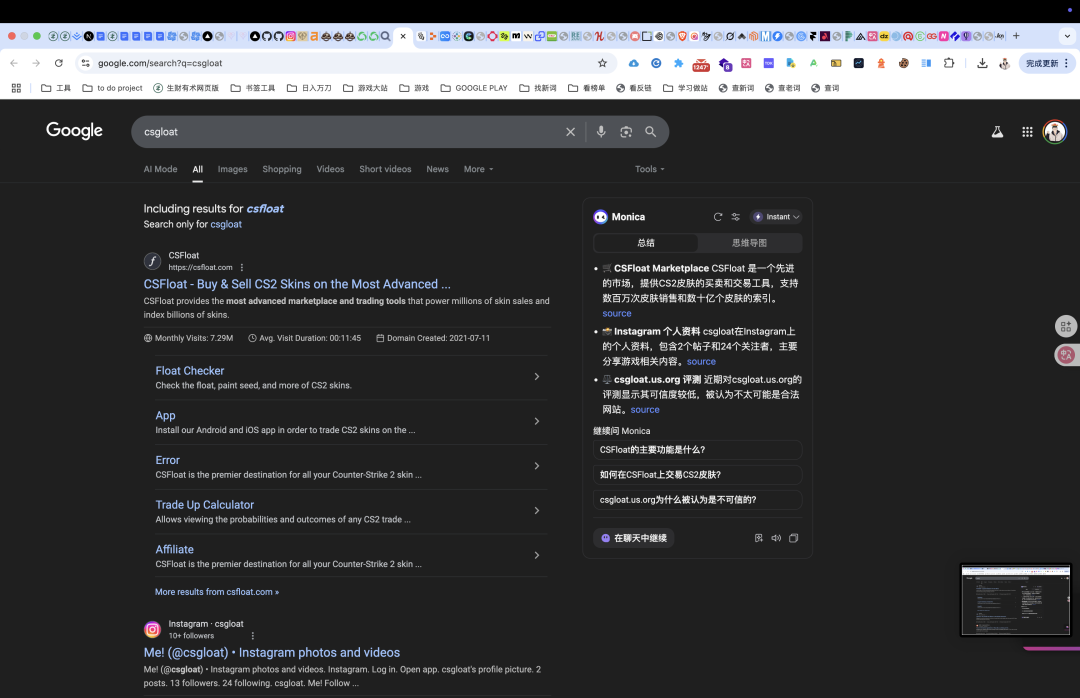Clear the search box with the X icon
Screen dimensions: 1080x698
[570, 132]
